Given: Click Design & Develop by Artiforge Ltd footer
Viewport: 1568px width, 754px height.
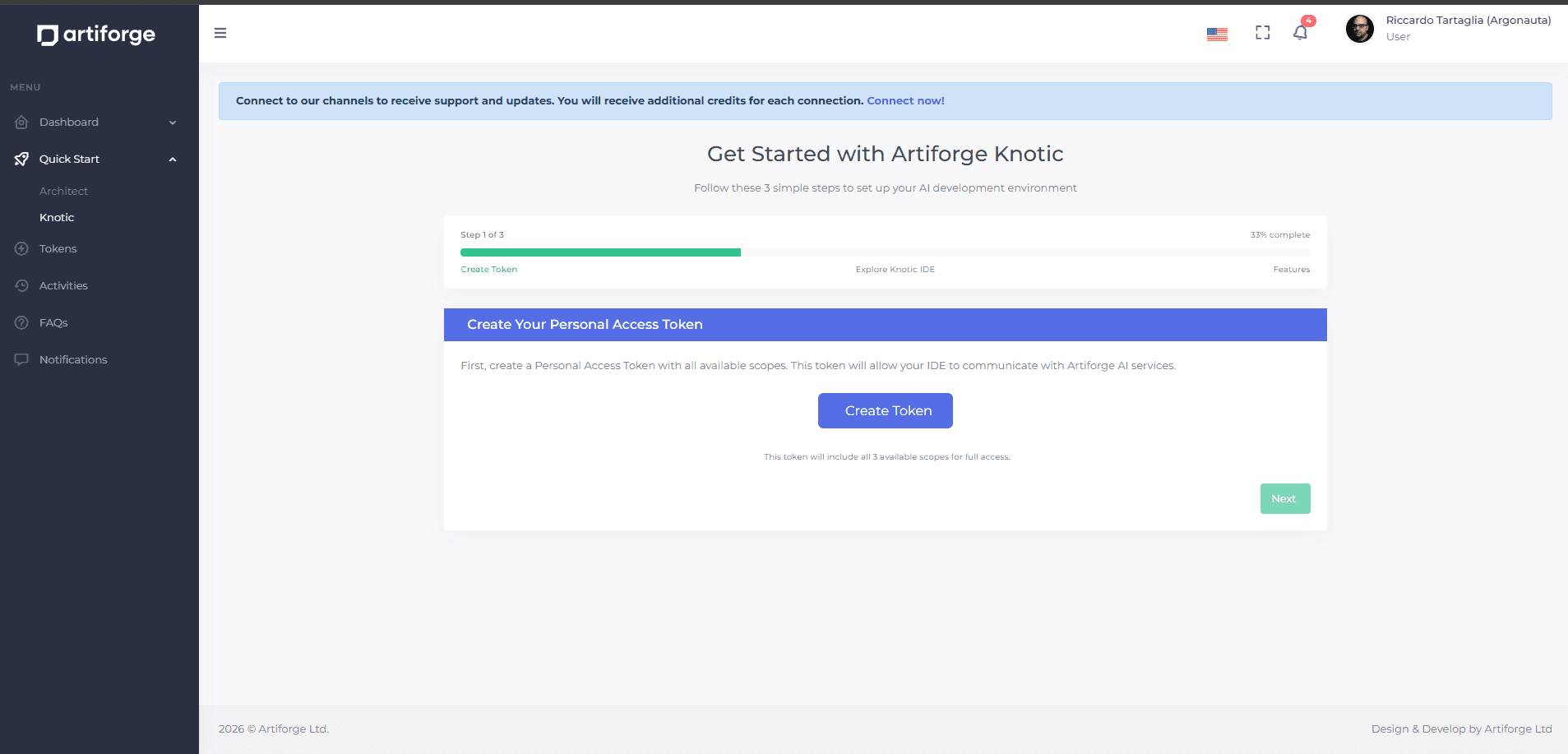Looking at the screenshot, I should click(x=1462, y=729).
